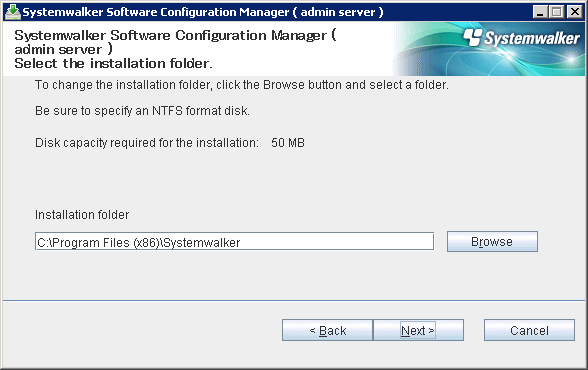Cancel the installation wizard
The image size is (588, 370).
pos(529,330)
